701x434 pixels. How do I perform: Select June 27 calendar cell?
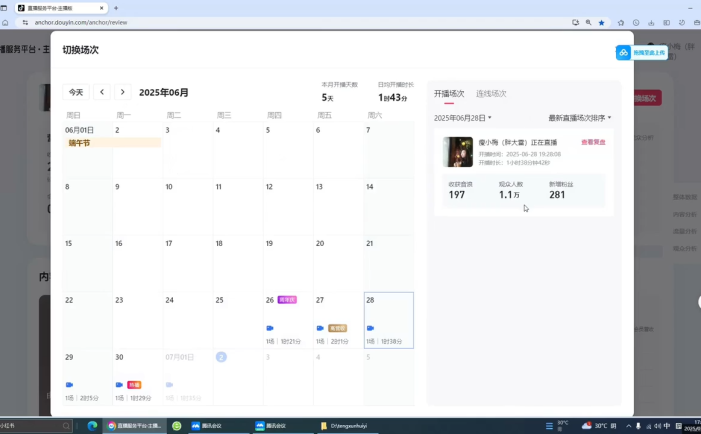coord(338,320)
